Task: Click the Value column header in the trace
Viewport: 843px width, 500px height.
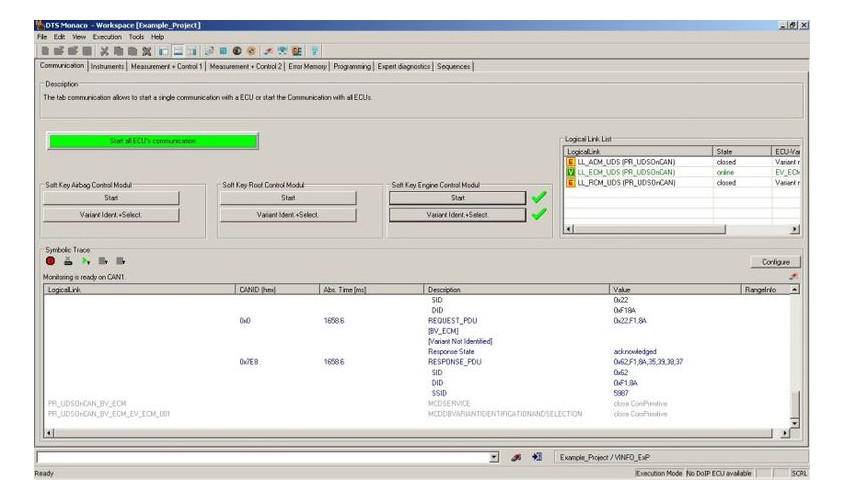Action: point(675,289)
